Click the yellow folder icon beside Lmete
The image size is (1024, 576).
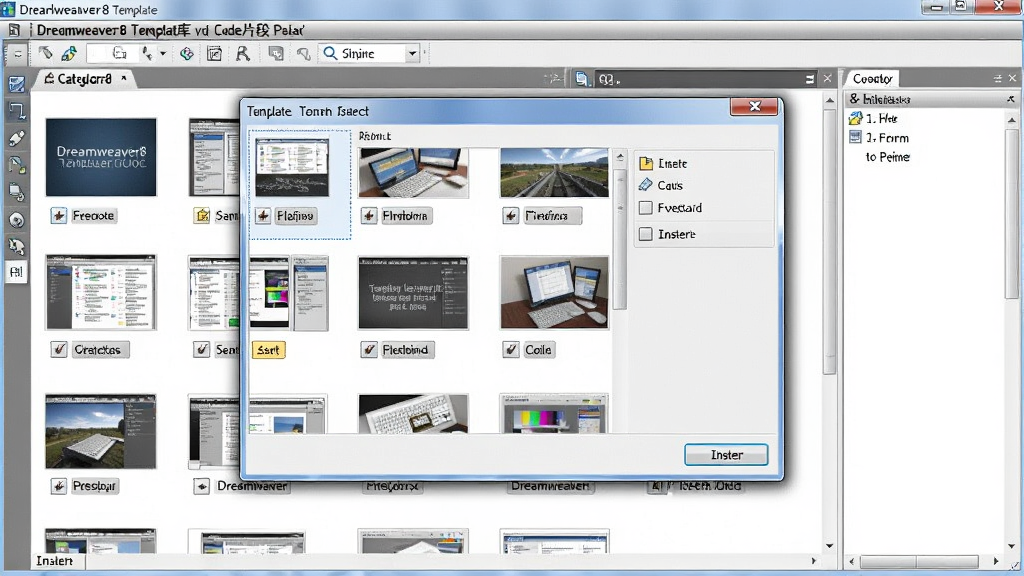coord(646,163)
